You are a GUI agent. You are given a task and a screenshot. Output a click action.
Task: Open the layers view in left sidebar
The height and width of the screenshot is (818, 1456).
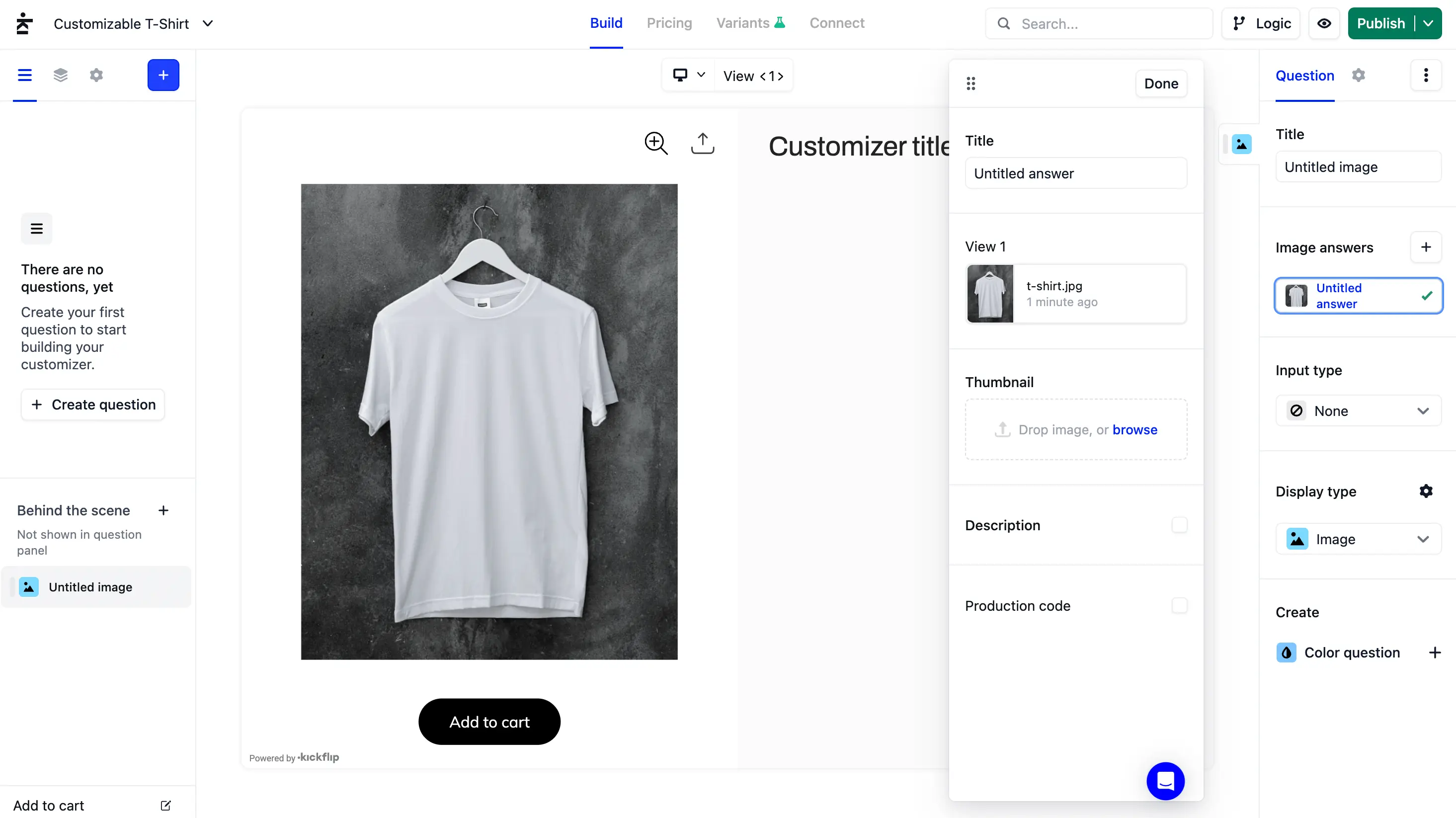point(61,75)
